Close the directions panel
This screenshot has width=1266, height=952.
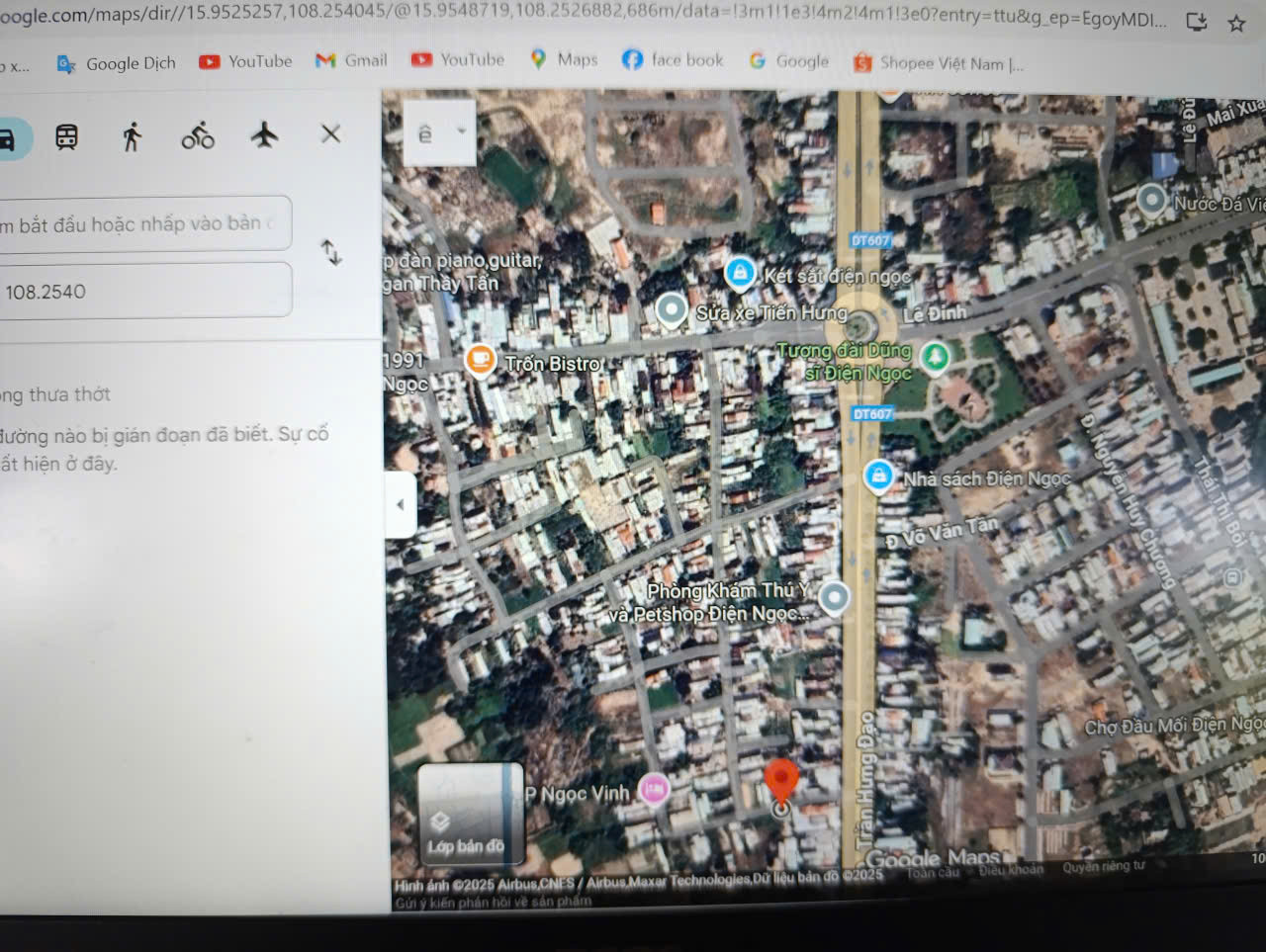pyautogui.click(x=330, y=133)
